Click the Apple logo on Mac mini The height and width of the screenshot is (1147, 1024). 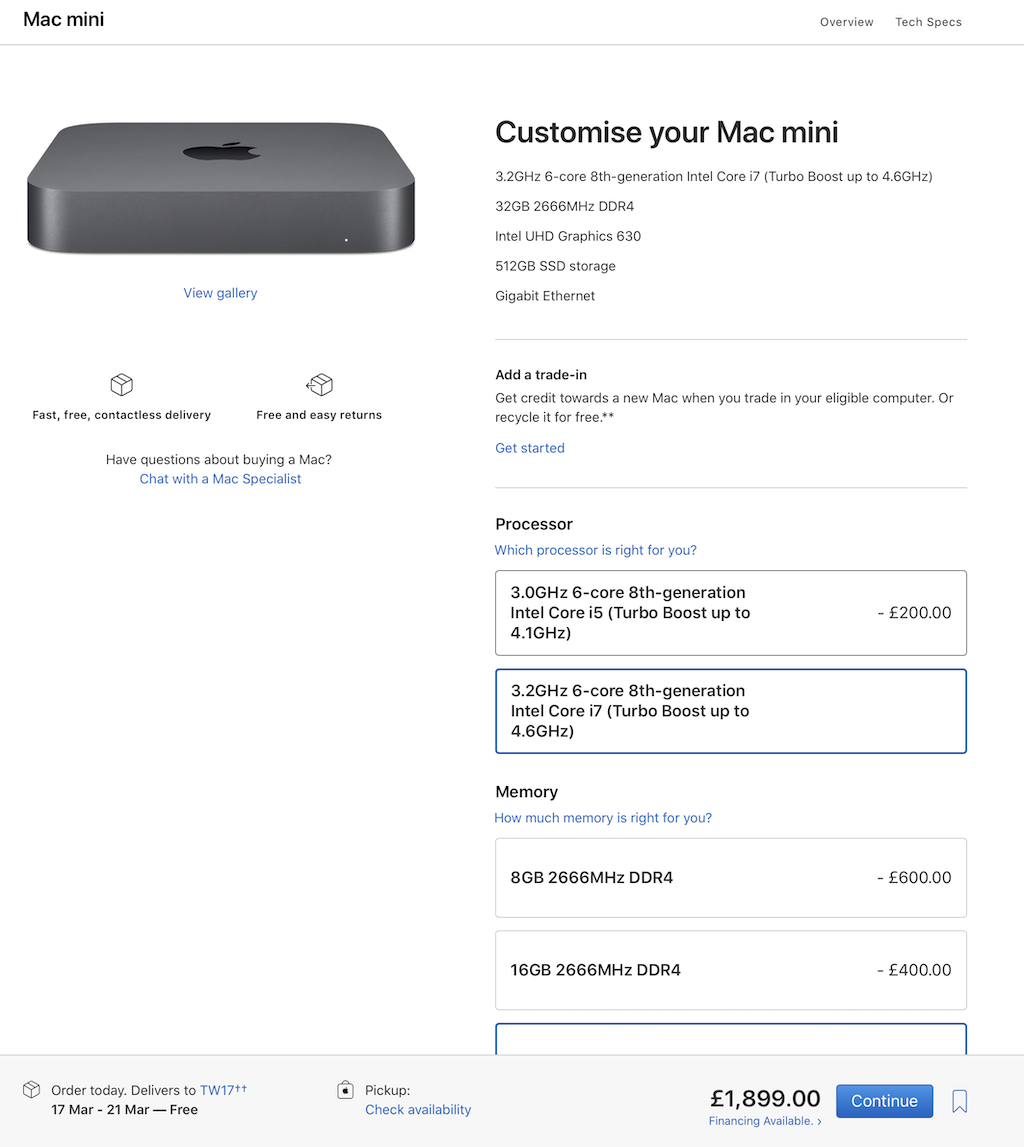click(220, 151)
